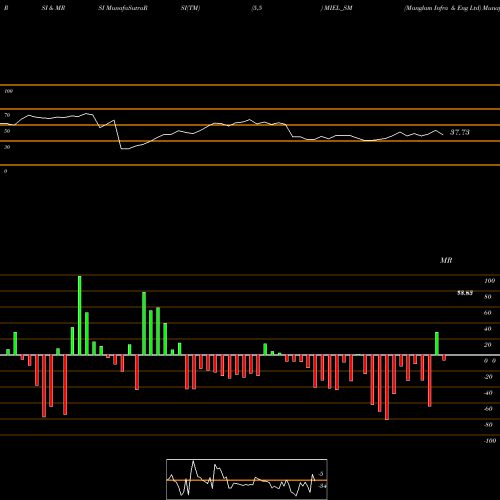Click the 'MIEL_SM' symbol text
Image resolution: width=500 pixels, height=500 pixels.
tap(338, 8)
